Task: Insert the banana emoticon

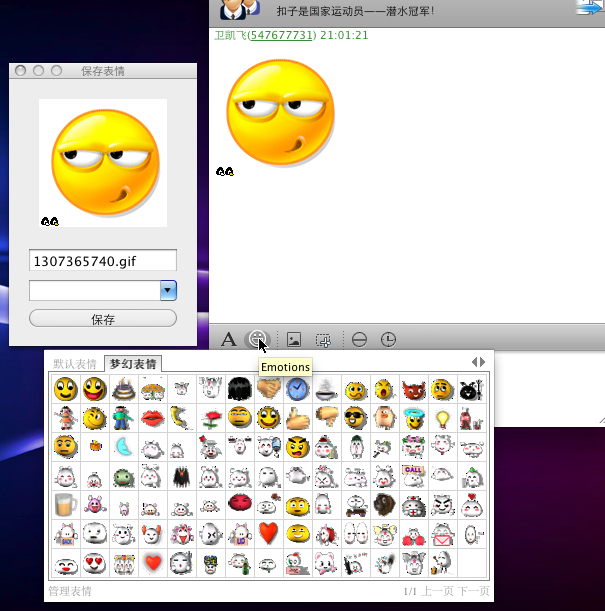Action: (x=181, y=418)
